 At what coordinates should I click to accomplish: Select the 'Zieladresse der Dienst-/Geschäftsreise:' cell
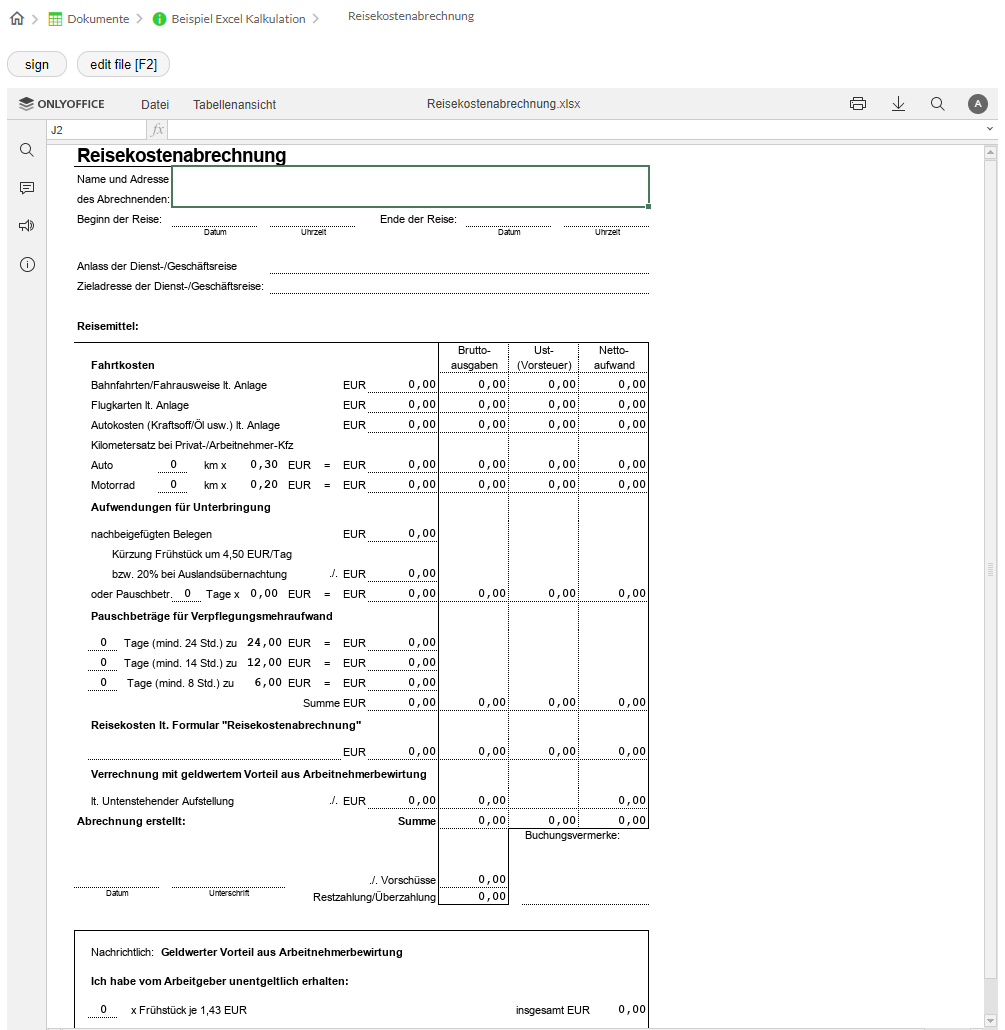(x=170, y=286)
